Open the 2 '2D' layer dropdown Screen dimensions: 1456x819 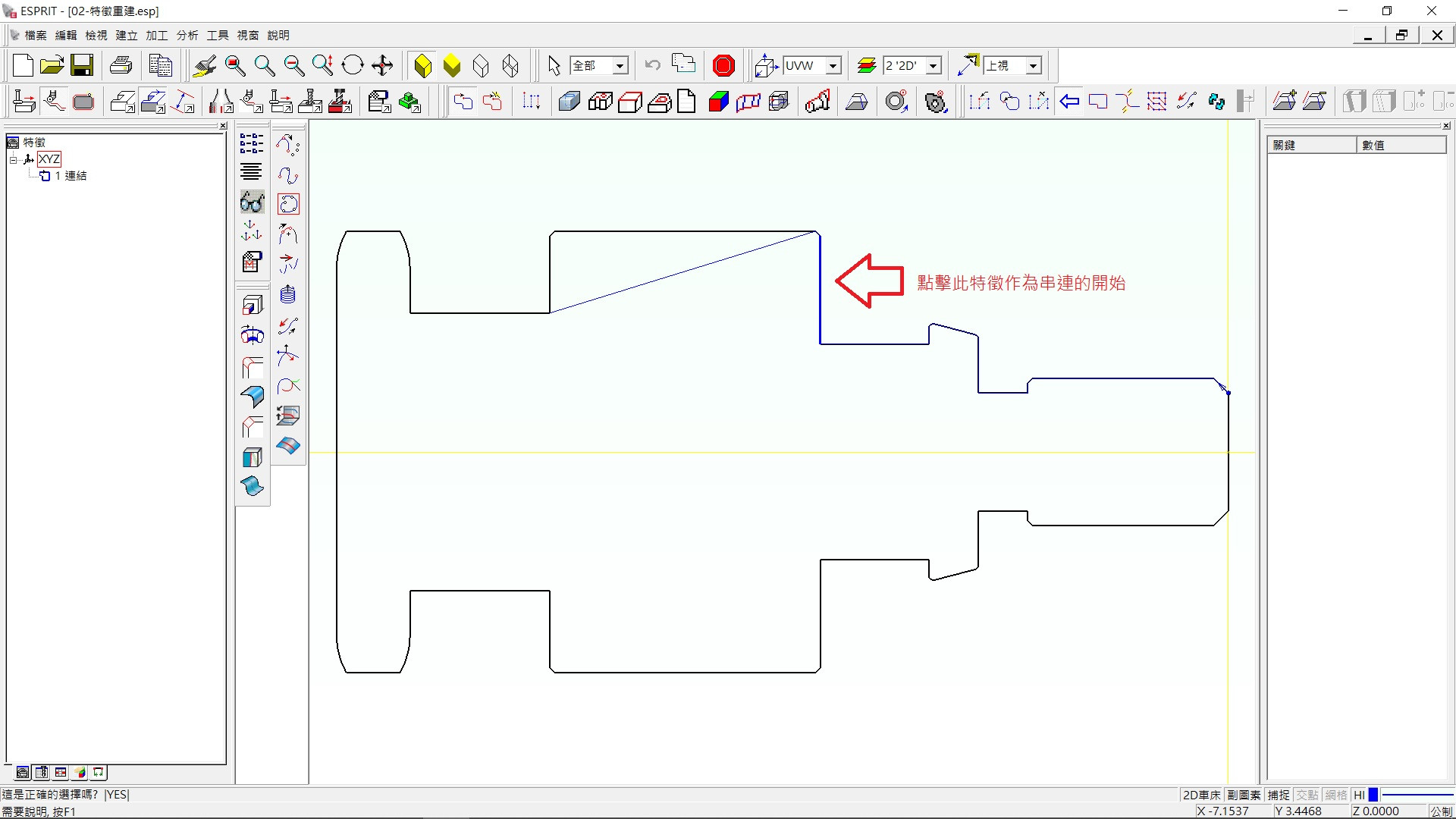(934, 66)
